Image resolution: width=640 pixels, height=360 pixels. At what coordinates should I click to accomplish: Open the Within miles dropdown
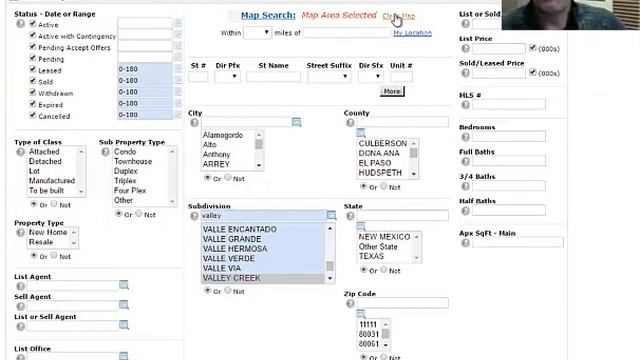(258, 33)
